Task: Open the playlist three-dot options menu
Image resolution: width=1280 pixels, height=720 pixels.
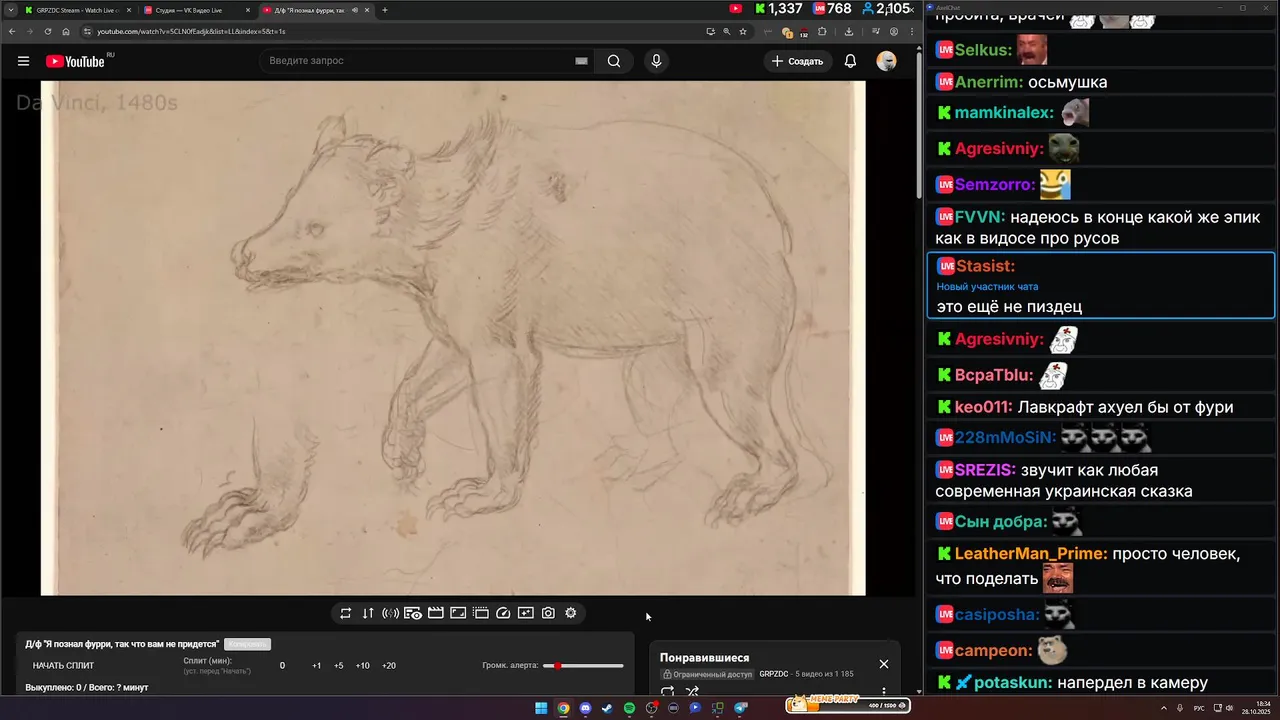Action: point(883,691)
